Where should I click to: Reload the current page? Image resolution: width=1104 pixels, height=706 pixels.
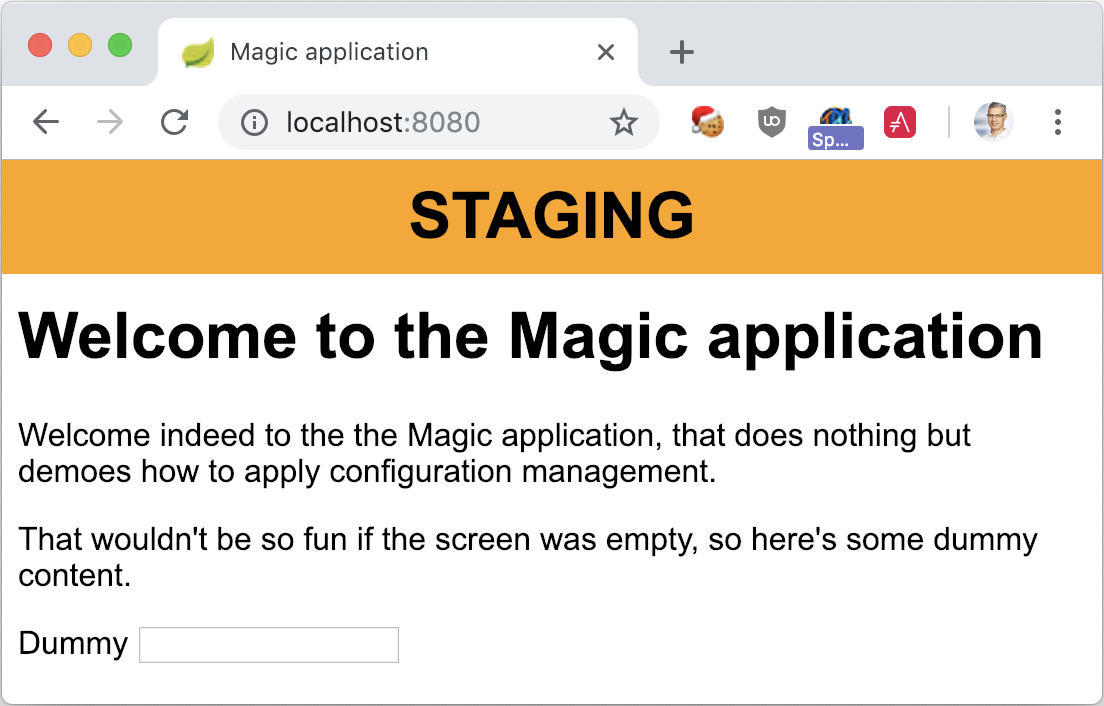pos(175,121)
